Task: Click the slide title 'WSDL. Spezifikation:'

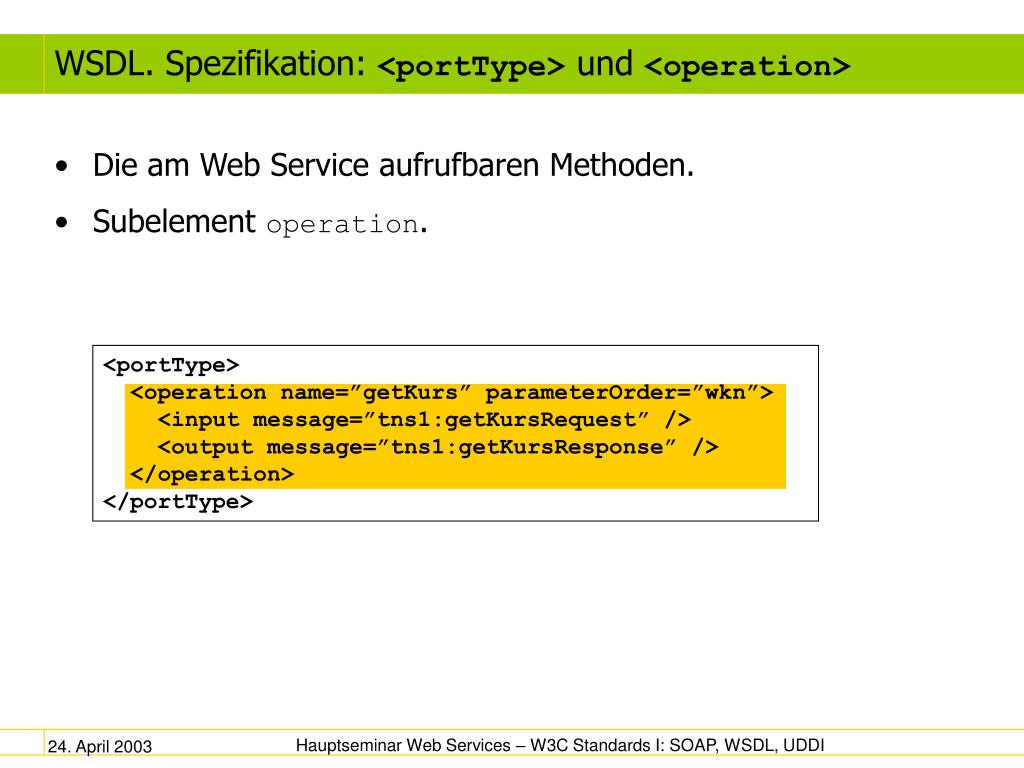Action: [210, 65]
